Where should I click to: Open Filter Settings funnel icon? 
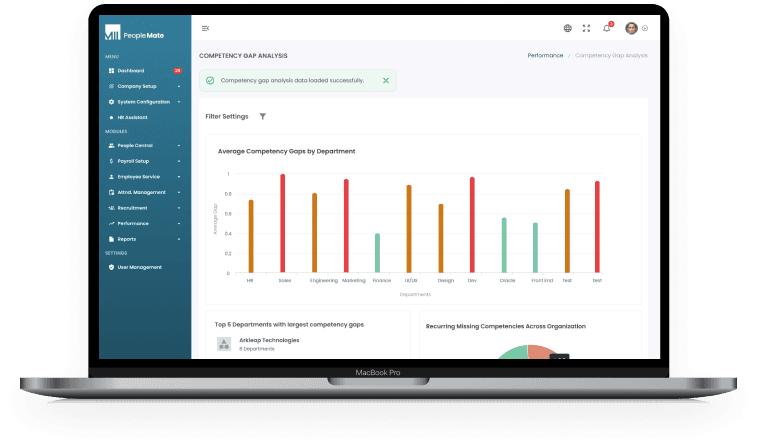pos(263,116)
